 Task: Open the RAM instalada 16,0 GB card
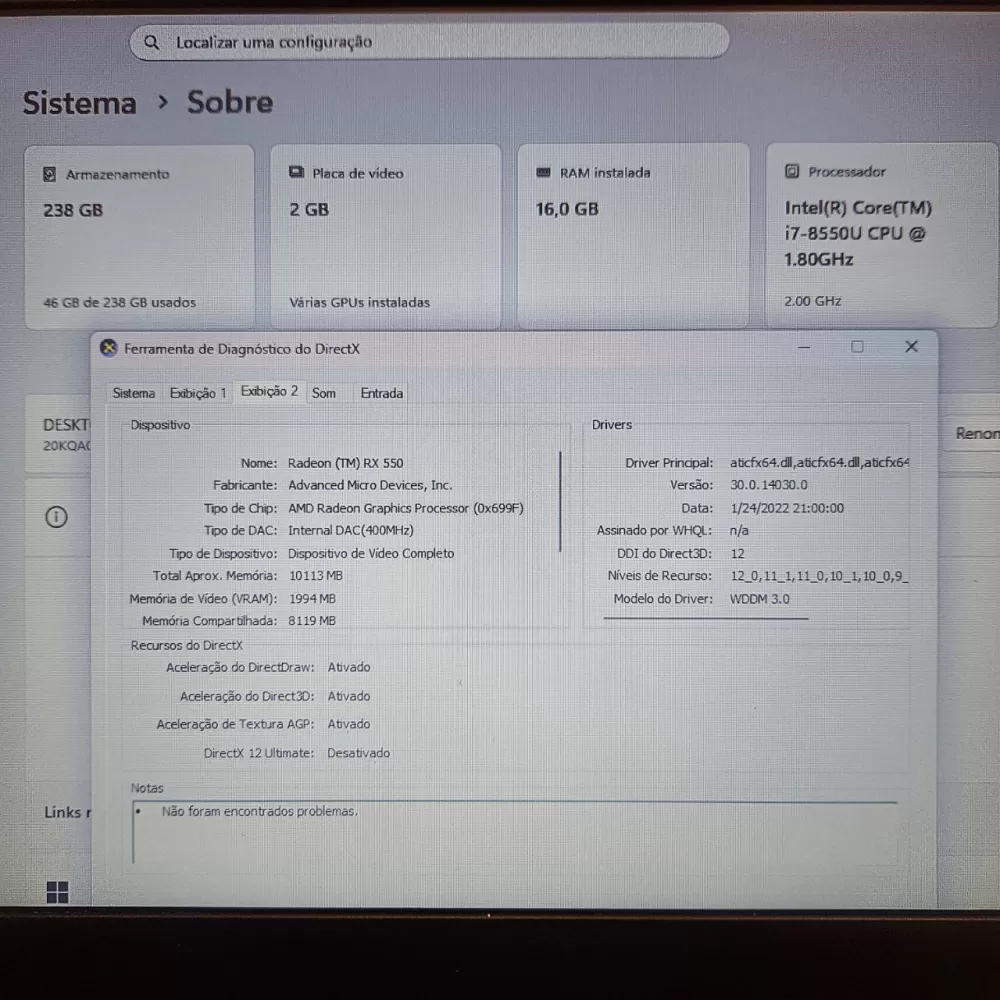coord(633,236)
